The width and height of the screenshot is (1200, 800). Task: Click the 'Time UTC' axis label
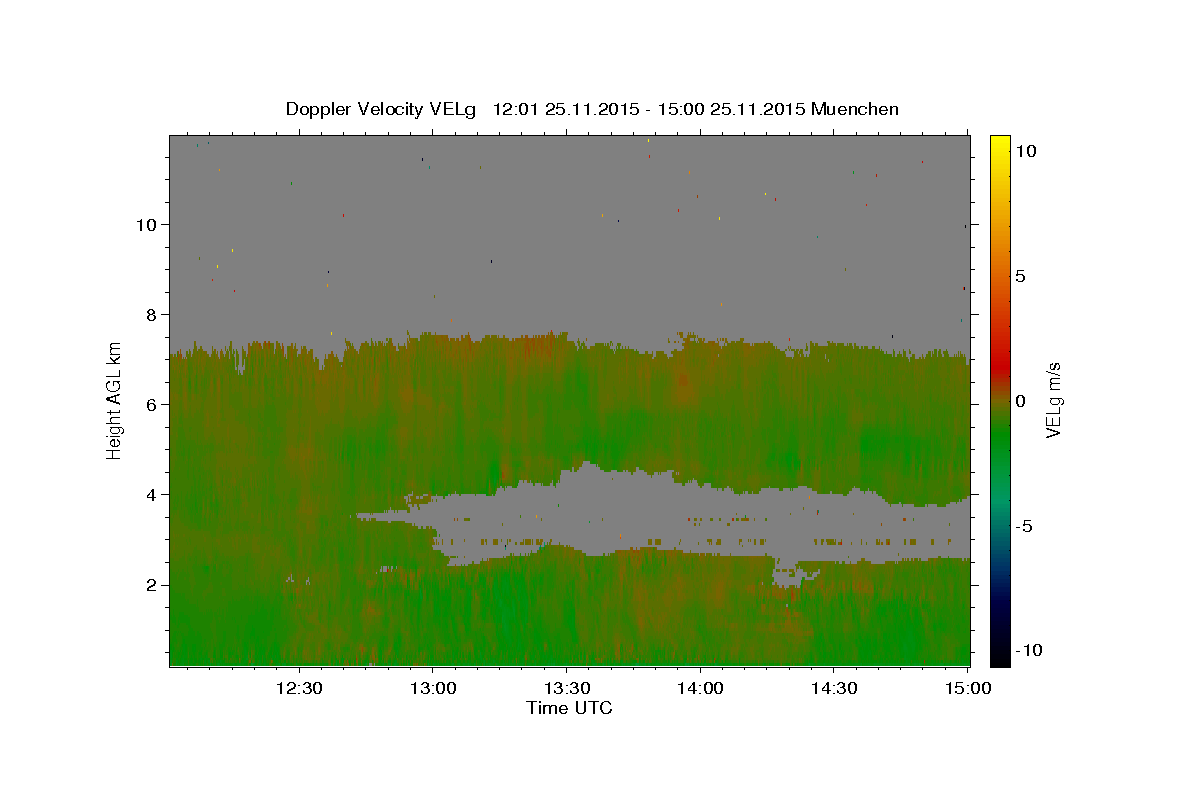pos(569,708)
